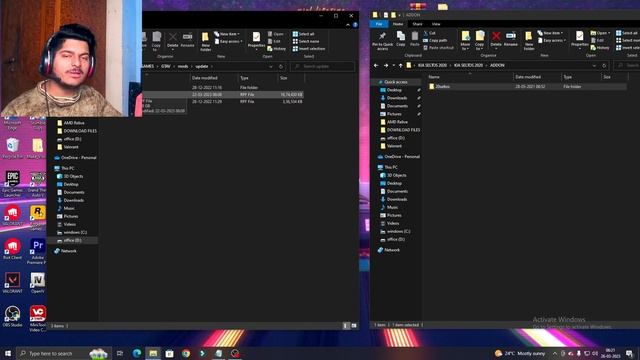Viewport: 640px width, 360px height.
Task: Click Windows Start button
Action: click(8, 353)
